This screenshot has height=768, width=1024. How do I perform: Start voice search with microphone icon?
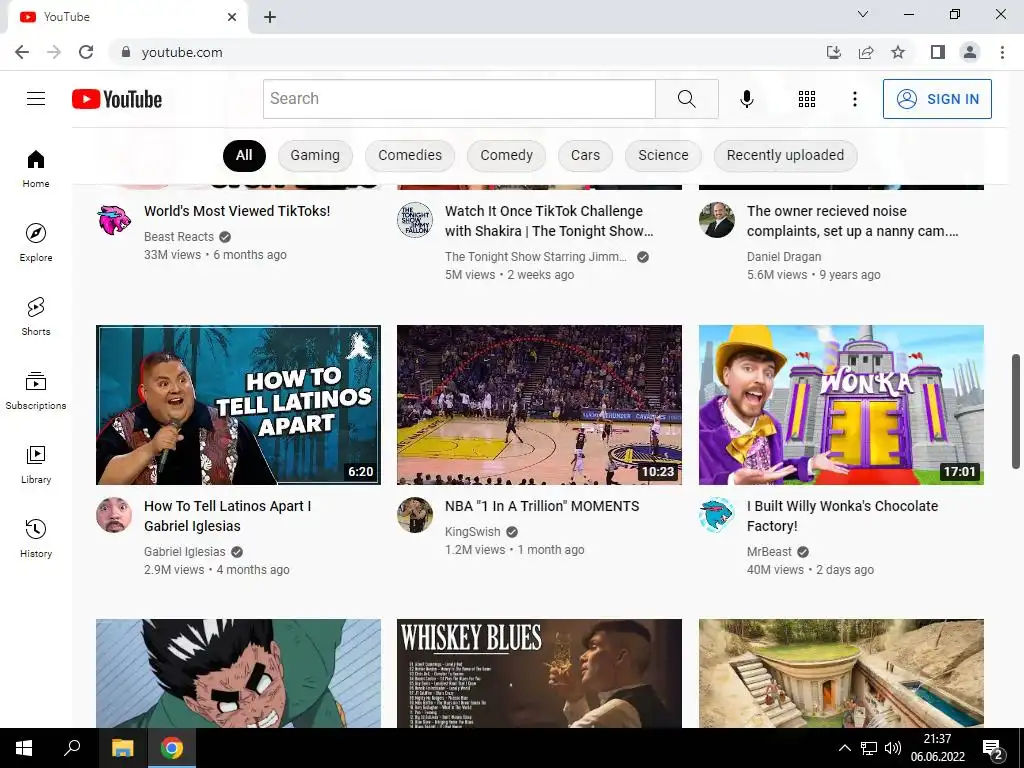coord(746,99)
